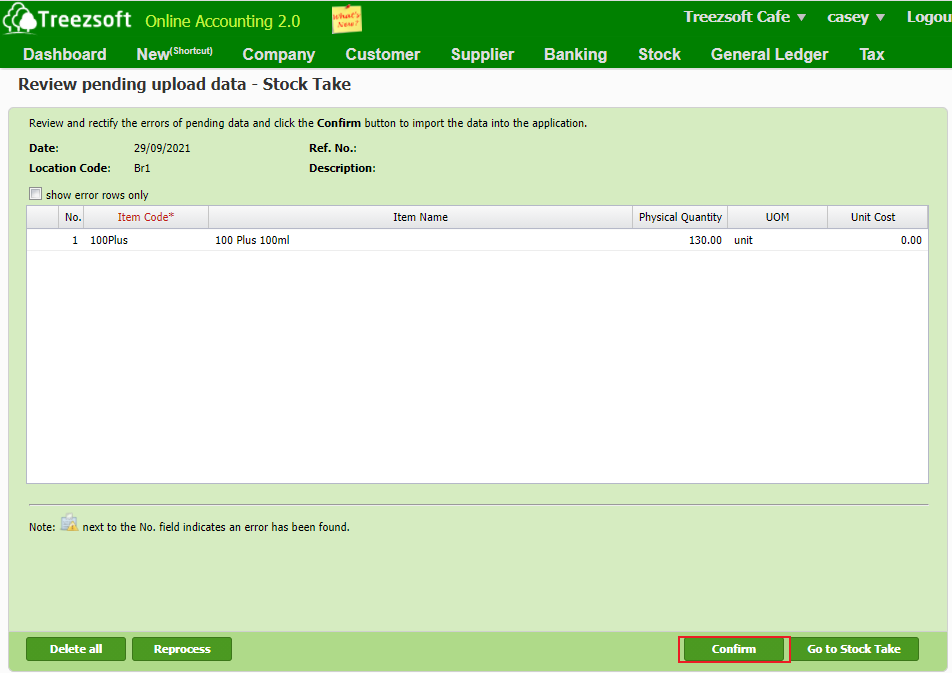Open the New (Shortcut) menu
This screenshot has height=673, width=952.
[174, 54]
